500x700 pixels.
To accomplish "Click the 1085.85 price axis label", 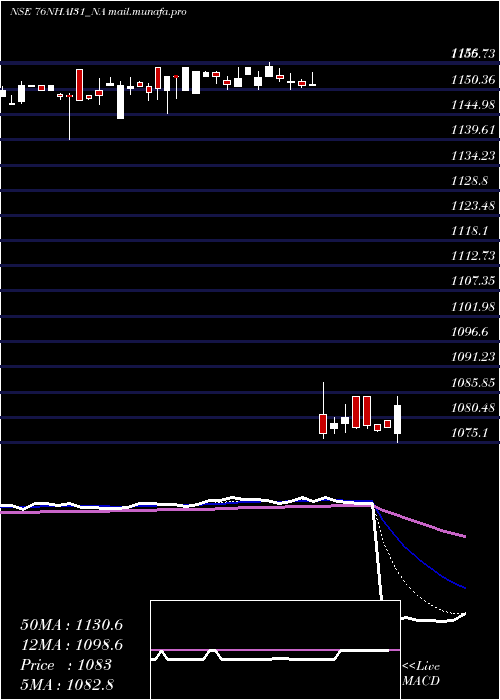I will click(x=473, y=383).
